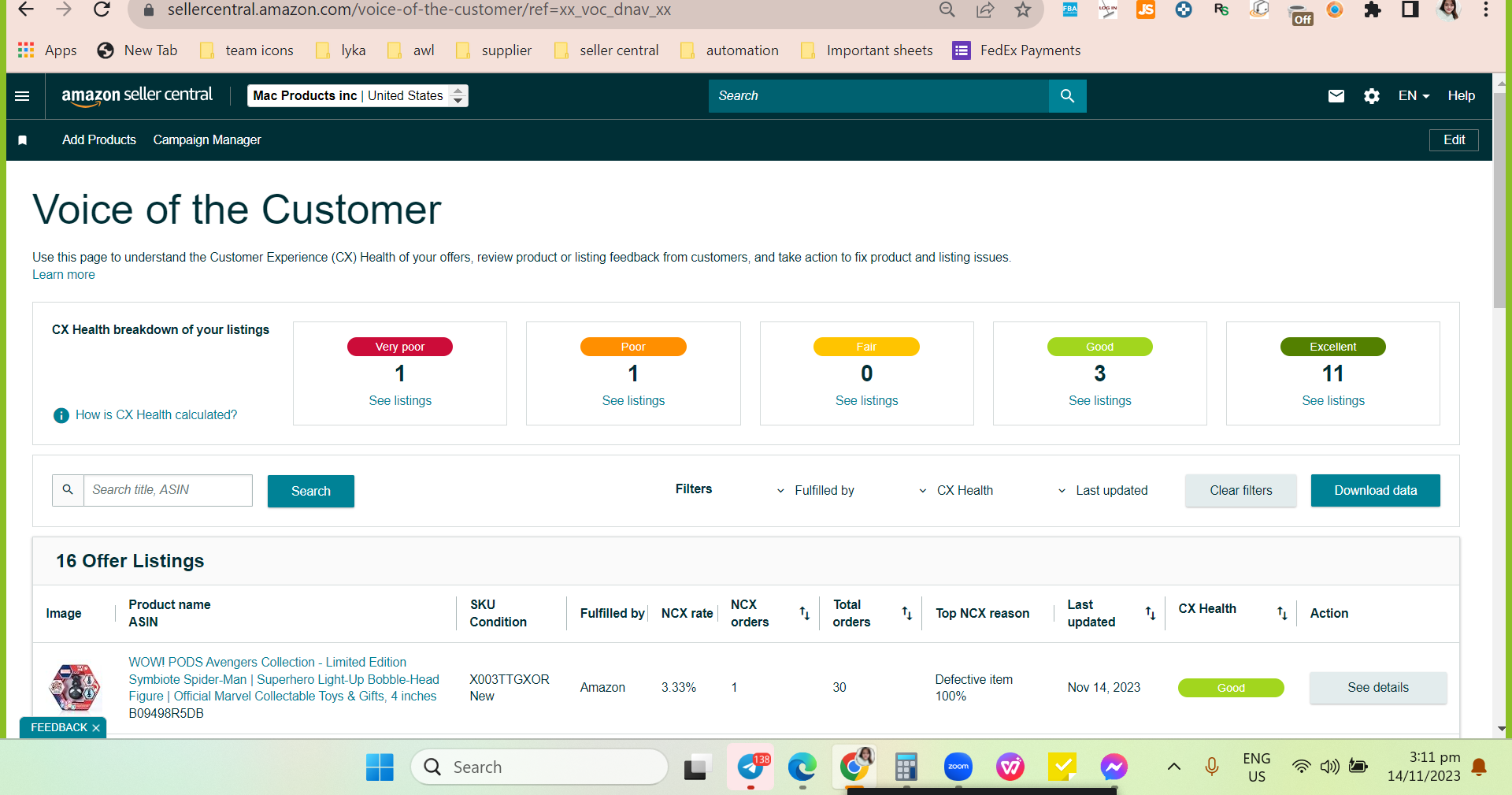Click the magnifier search button in header
The image size is (1512, 795).
[1068, 96]
